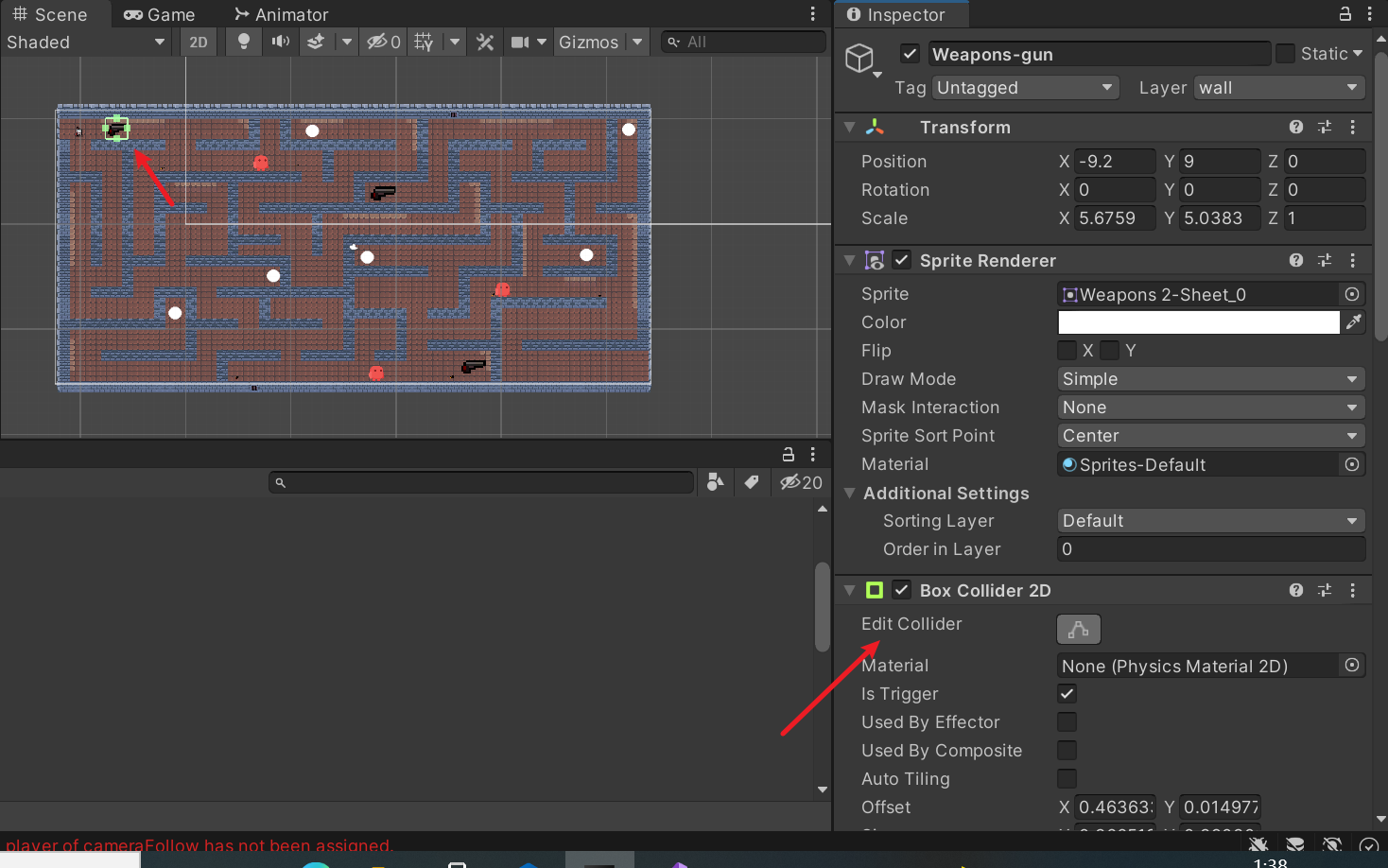Toggle scene lighting with the bulb icon
This screenshot has height=868, width=1388.
pos(243,42)
